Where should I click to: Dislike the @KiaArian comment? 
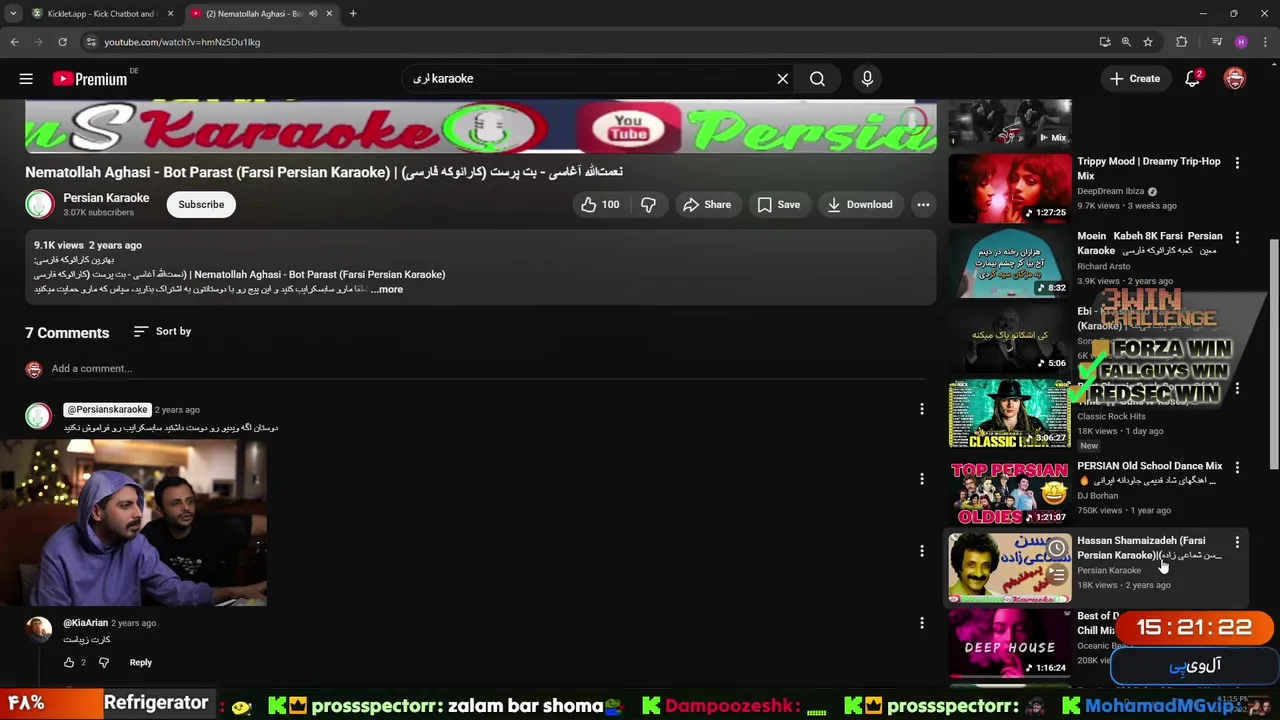click(103, 662)
